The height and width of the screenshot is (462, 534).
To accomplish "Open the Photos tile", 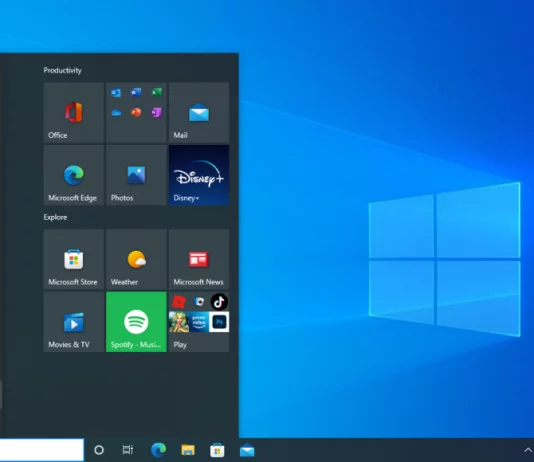I will pyautogui.click(x=136, y=175).
